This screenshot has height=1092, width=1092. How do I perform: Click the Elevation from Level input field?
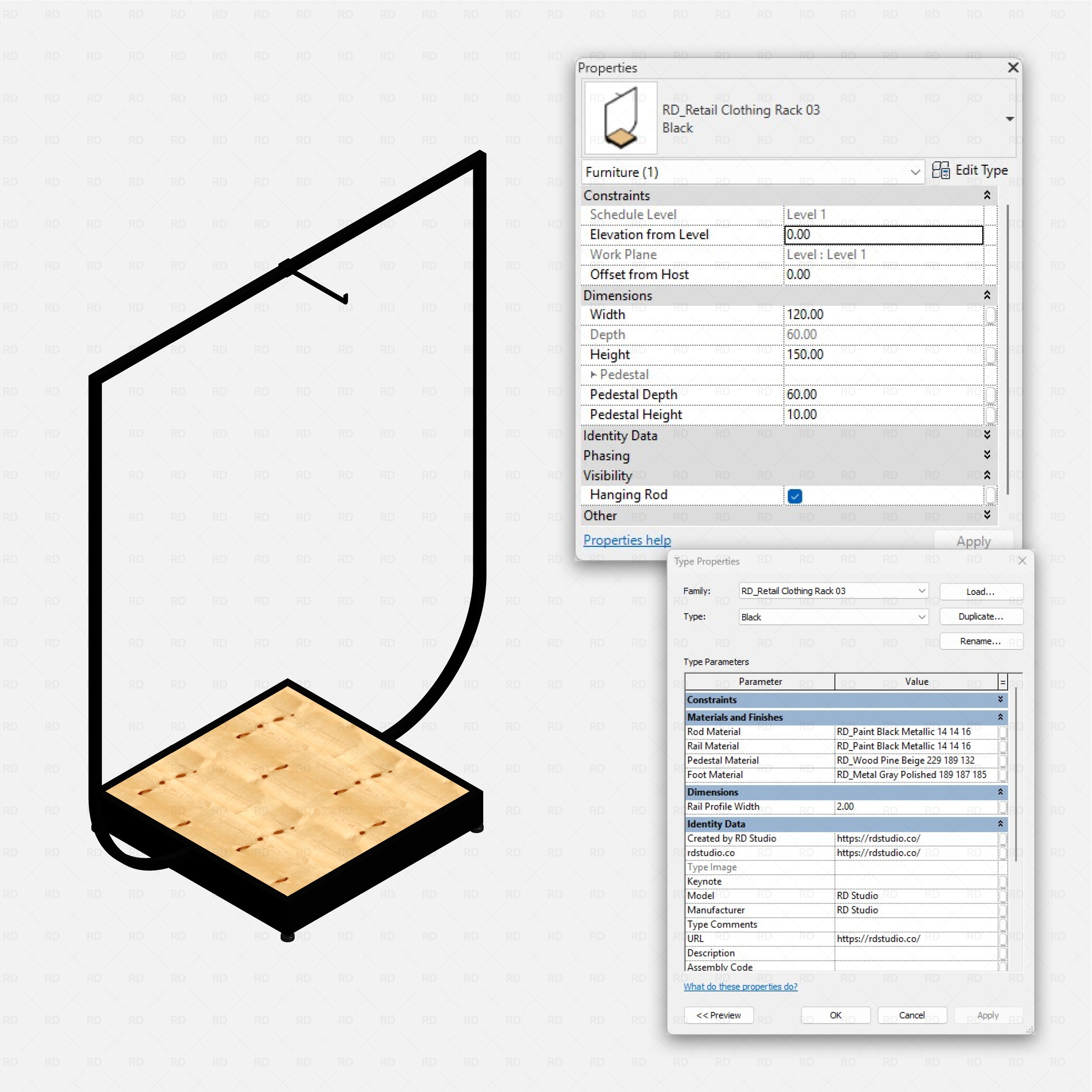[x=883, y=234]
